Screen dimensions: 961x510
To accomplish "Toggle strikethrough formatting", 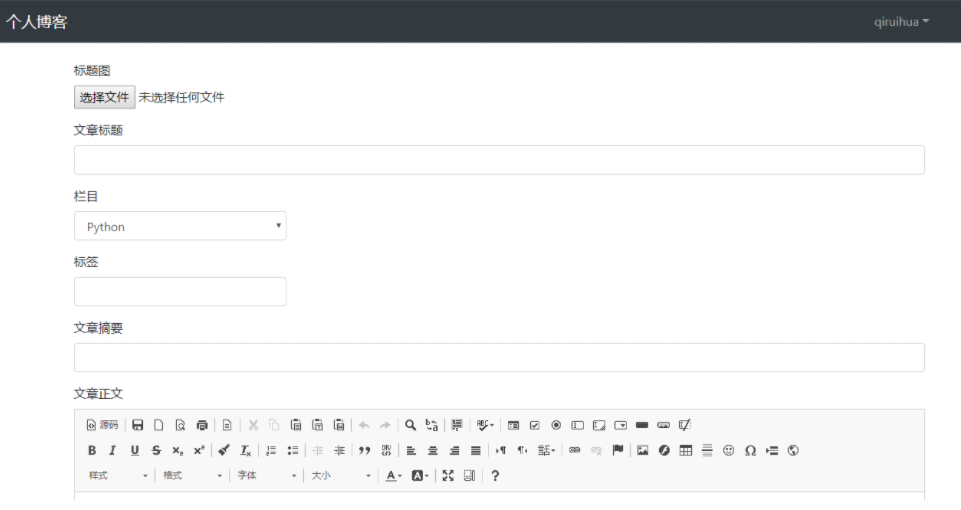I will coord(156,451).
